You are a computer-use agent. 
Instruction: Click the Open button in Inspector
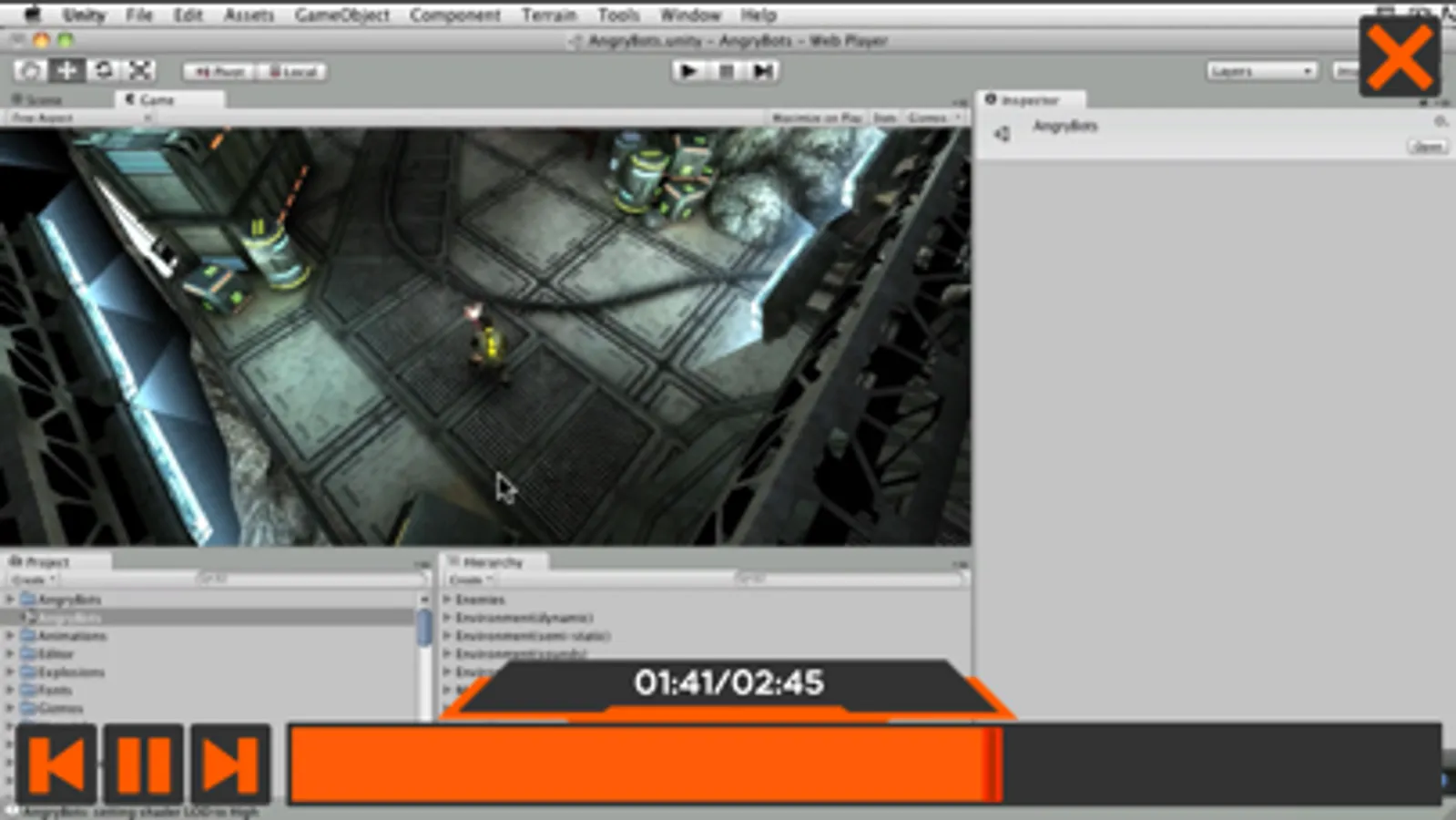click(x=1428, y=147)
